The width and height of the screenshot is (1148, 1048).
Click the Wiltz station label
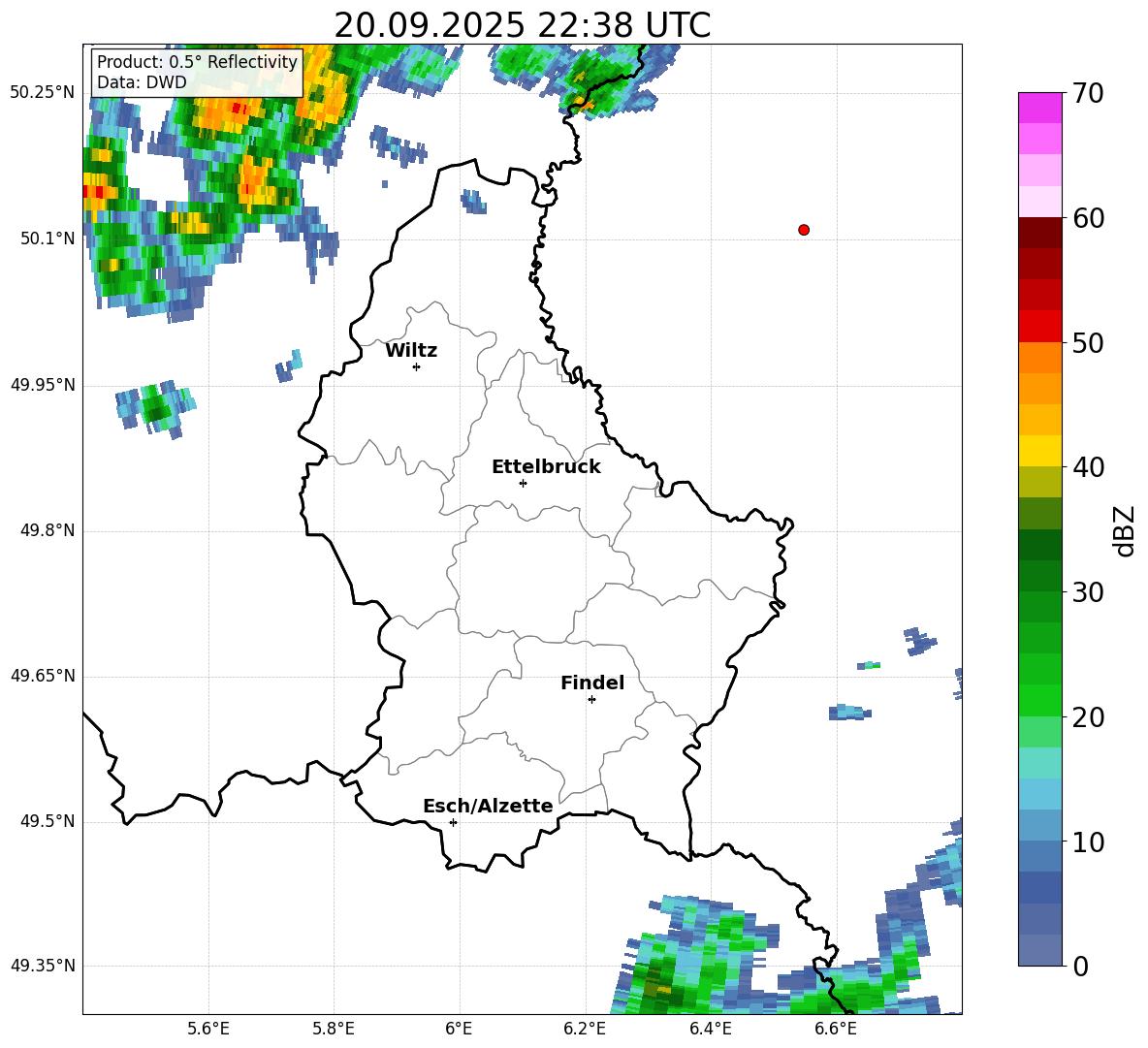[411, 351]
